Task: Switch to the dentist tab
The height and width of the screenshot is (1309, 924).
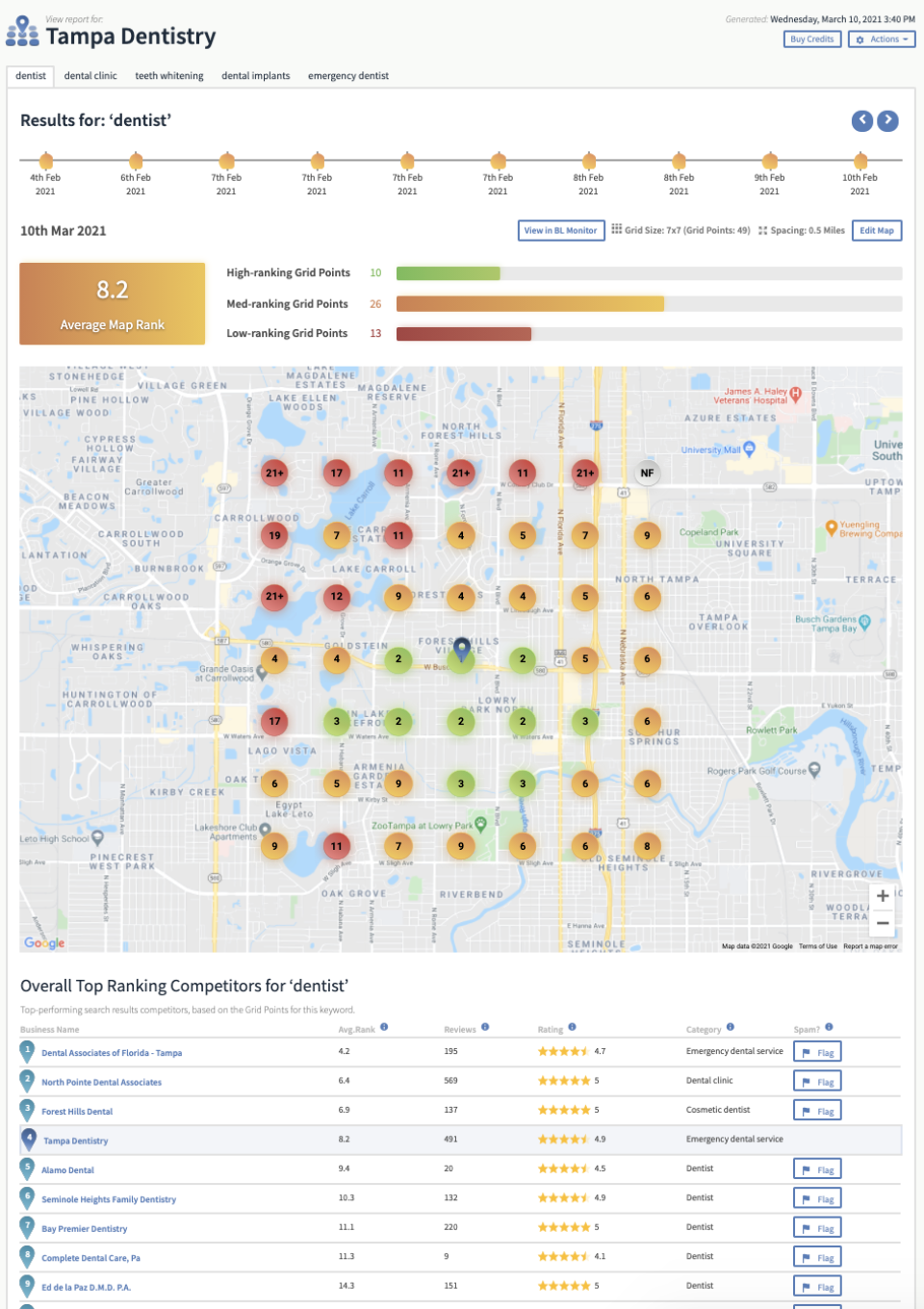Action: point(31,76)
